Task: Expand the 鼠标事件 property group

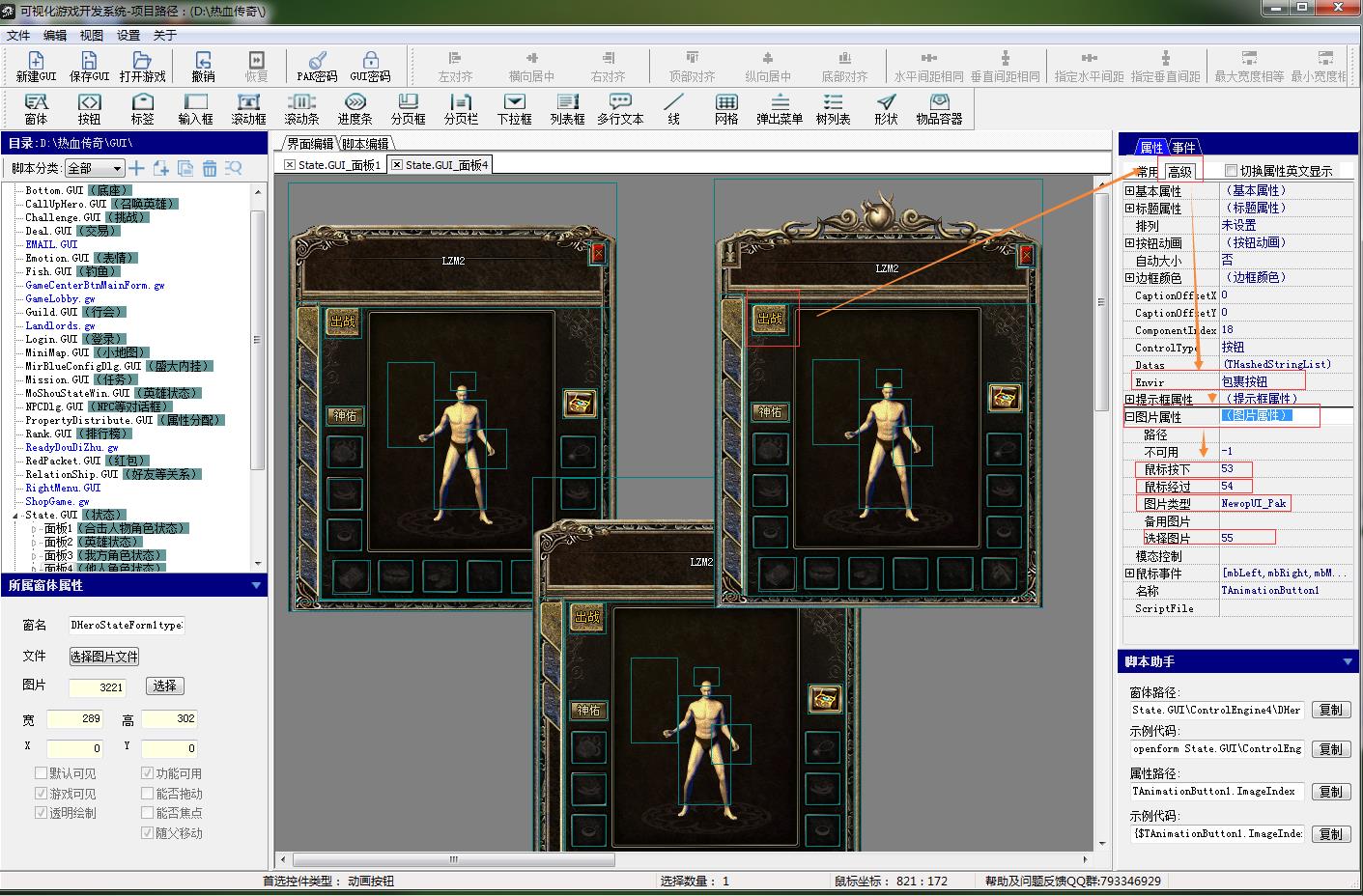Action: point(1129,574)
